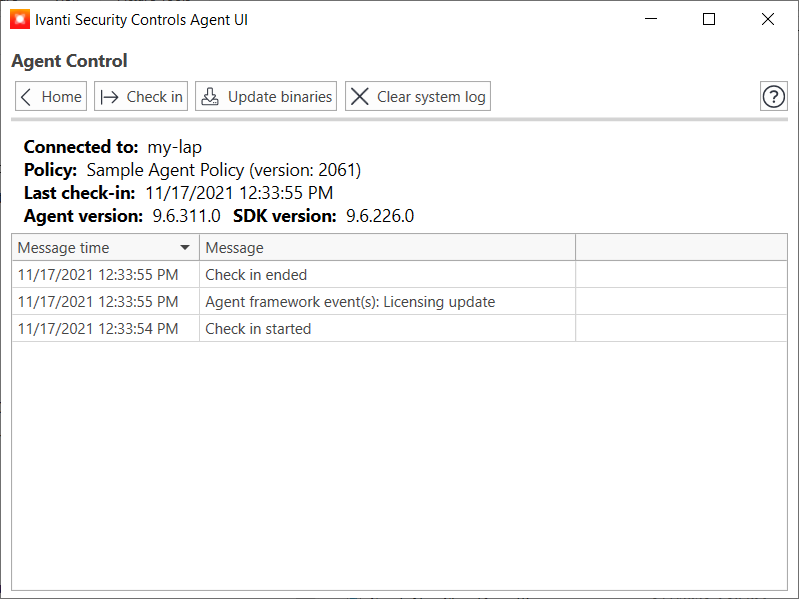Click the Agent version value 9.6.311.0

187,216
